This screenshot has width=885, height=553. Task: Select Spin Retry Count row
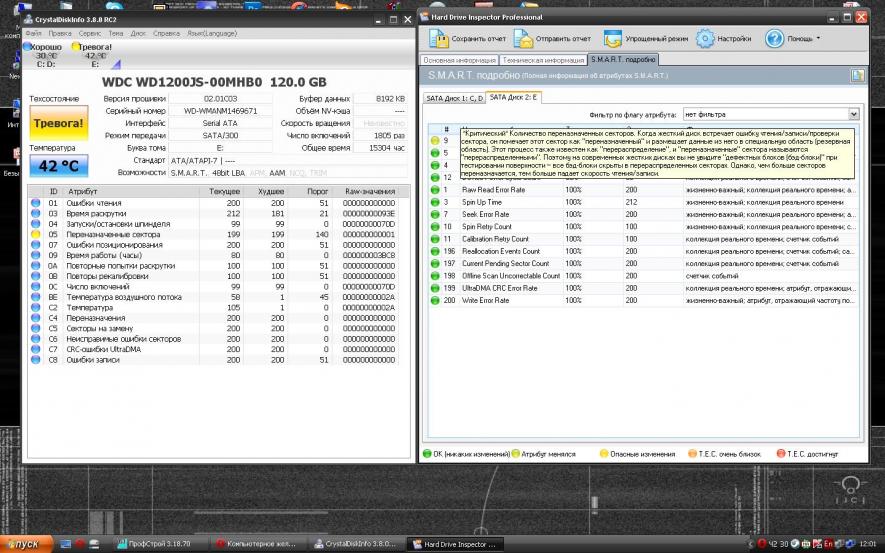[643, 227]
